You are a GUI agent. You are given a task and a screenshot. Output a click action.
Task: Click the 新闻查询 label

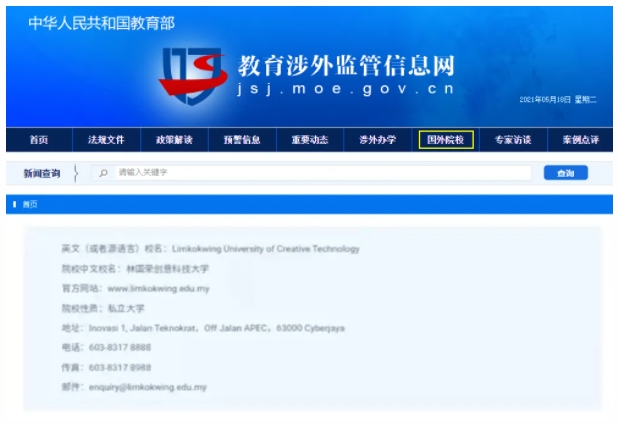click(x=42, y=173)
